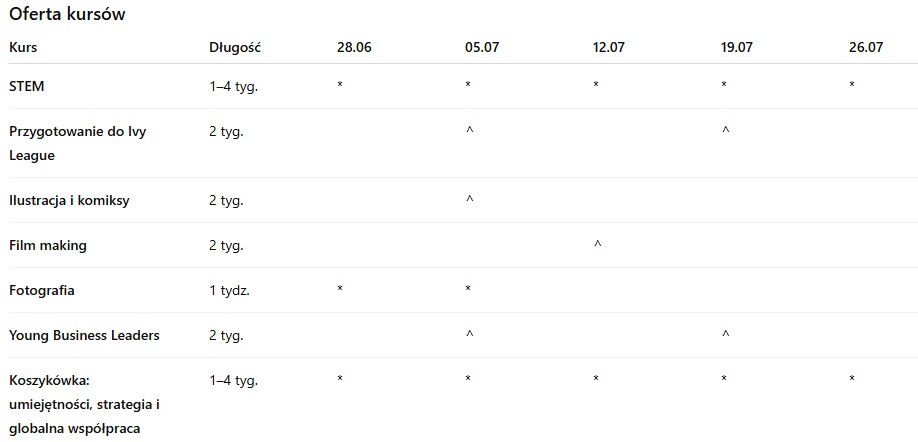
Task: Click the "Fotografia" course name
Action: [42, 290]
